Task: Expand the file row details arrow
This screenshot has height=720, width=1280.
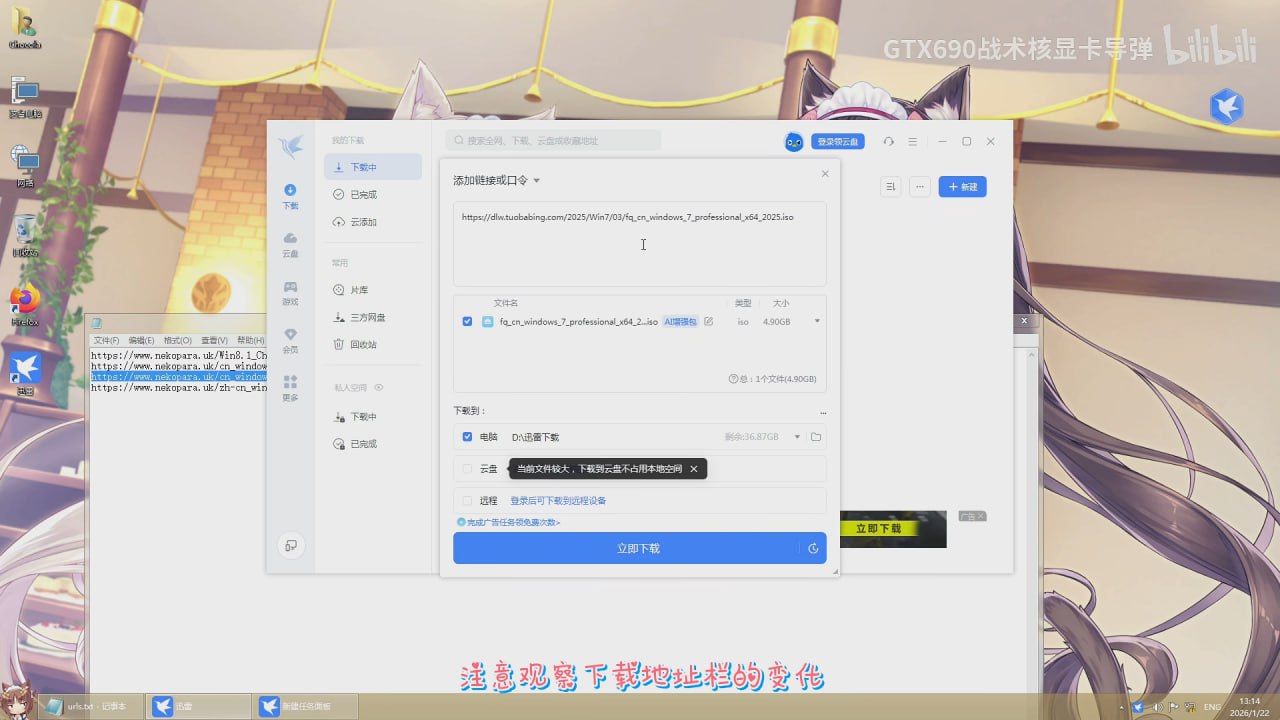Action: 817,322
